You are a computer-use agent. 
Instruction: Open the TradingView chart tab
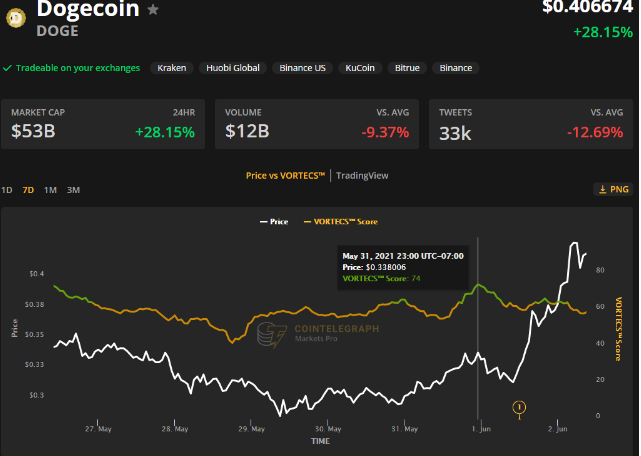point(362,176)
